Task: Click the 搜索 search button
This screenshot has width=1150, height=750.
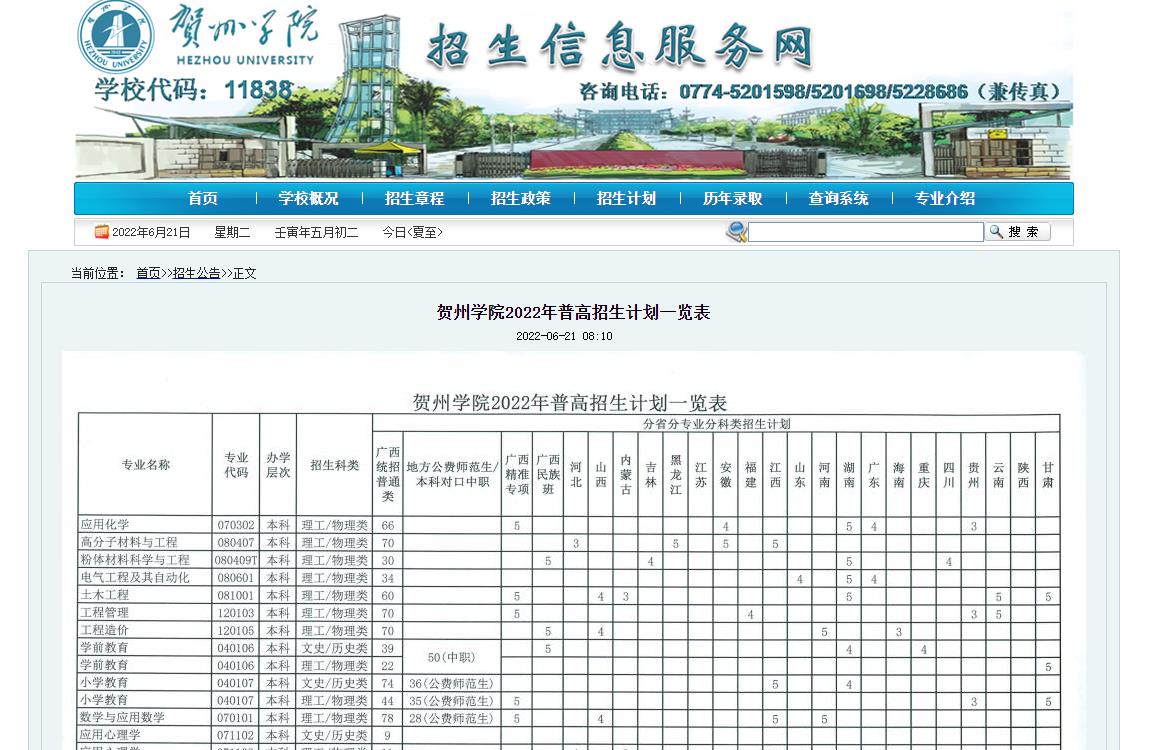Action: point(1018,232)
